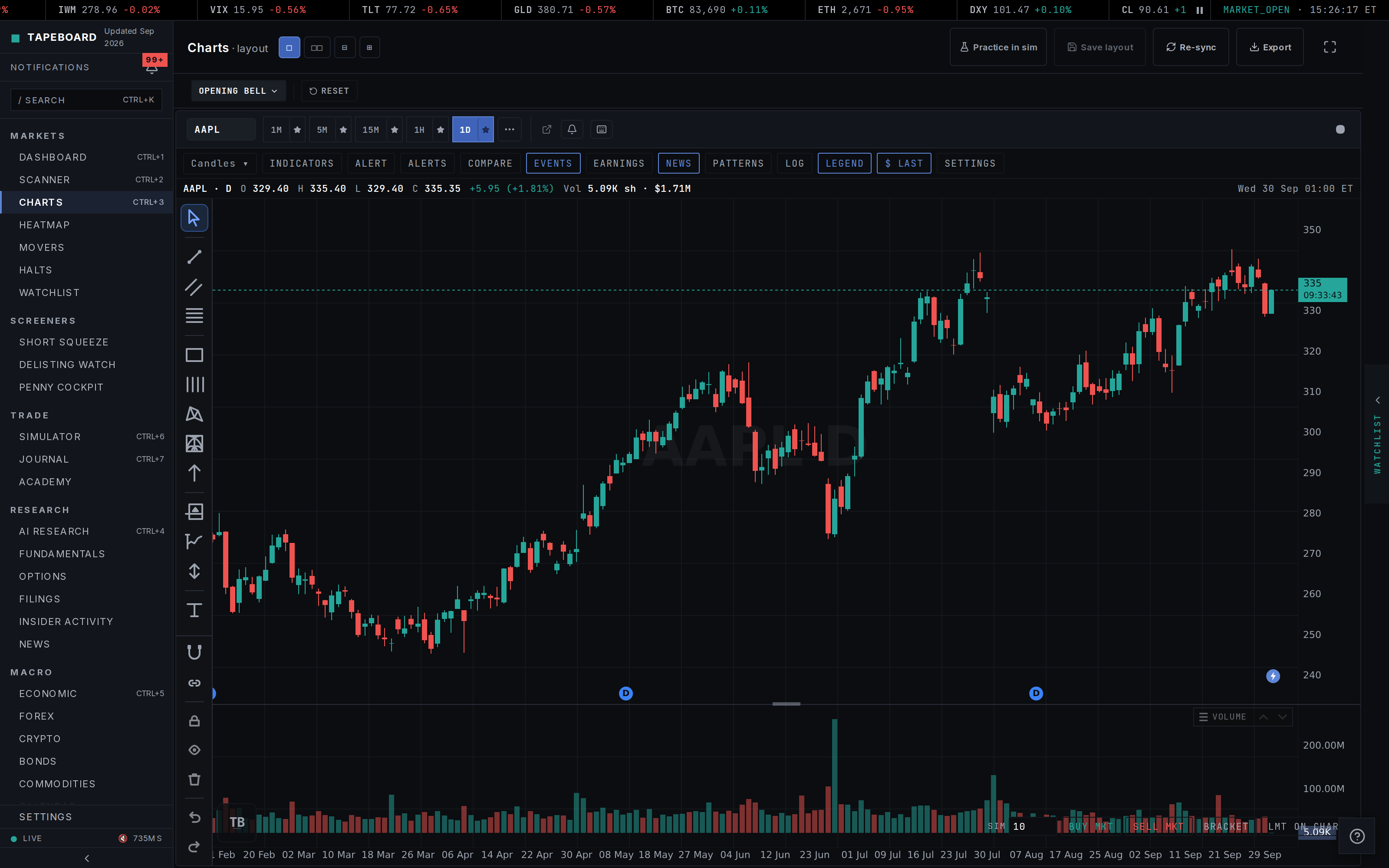Click the lightning event marker on chart
Screen dimensions: 1389x868
tap(1273, 676)
